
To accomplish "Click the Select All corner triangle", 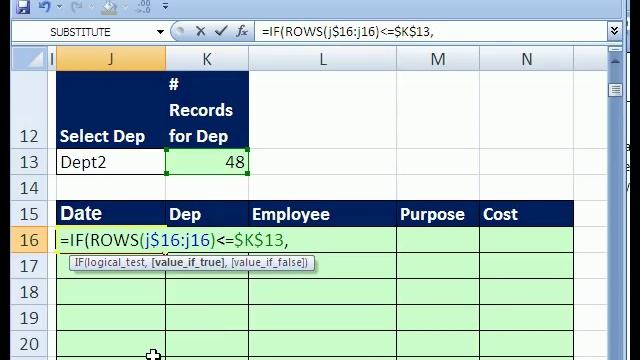I will 30,59.
